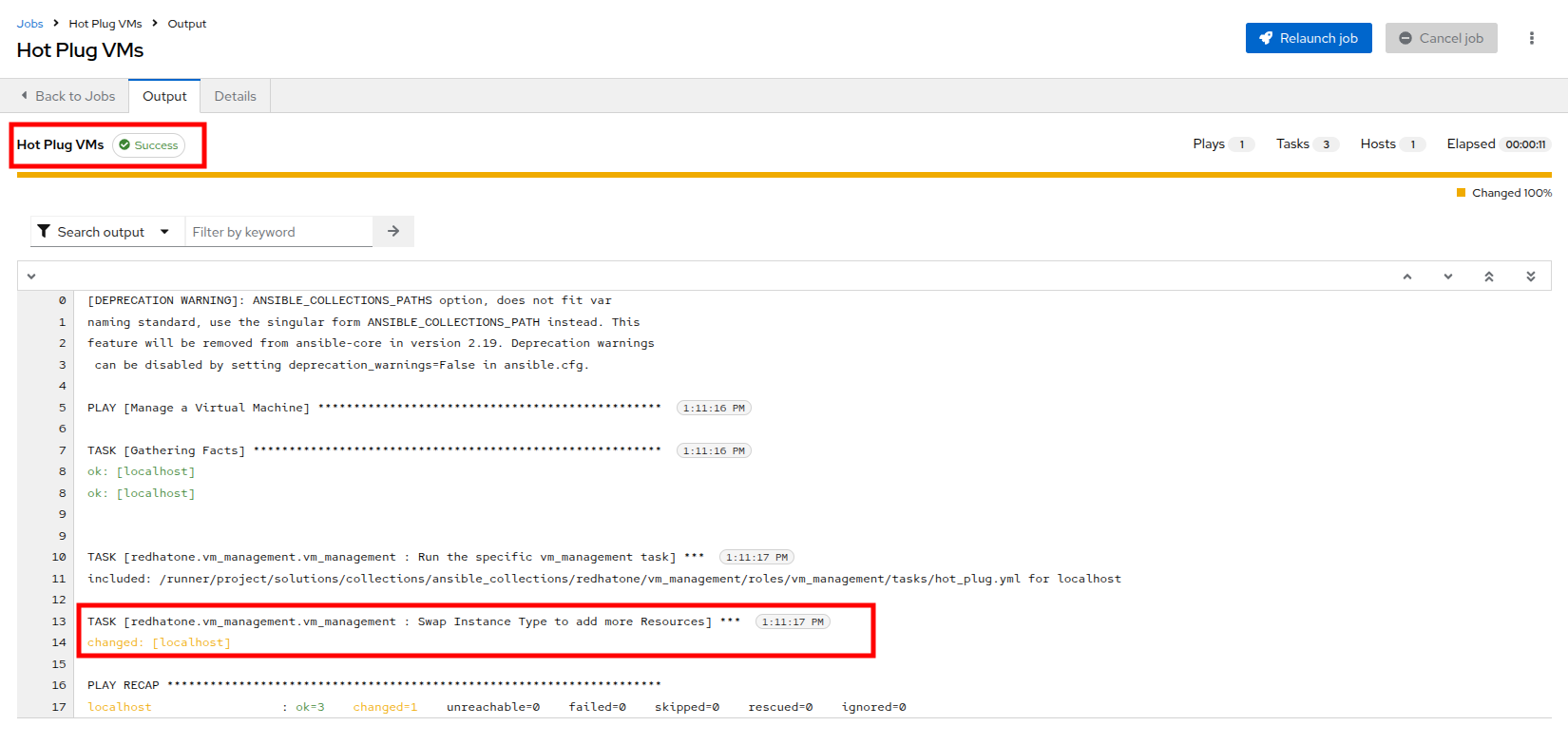The width and height of the screenshot is (1568, 745).
Task: Go back to Jobs list
Action: tap(67, 96)
